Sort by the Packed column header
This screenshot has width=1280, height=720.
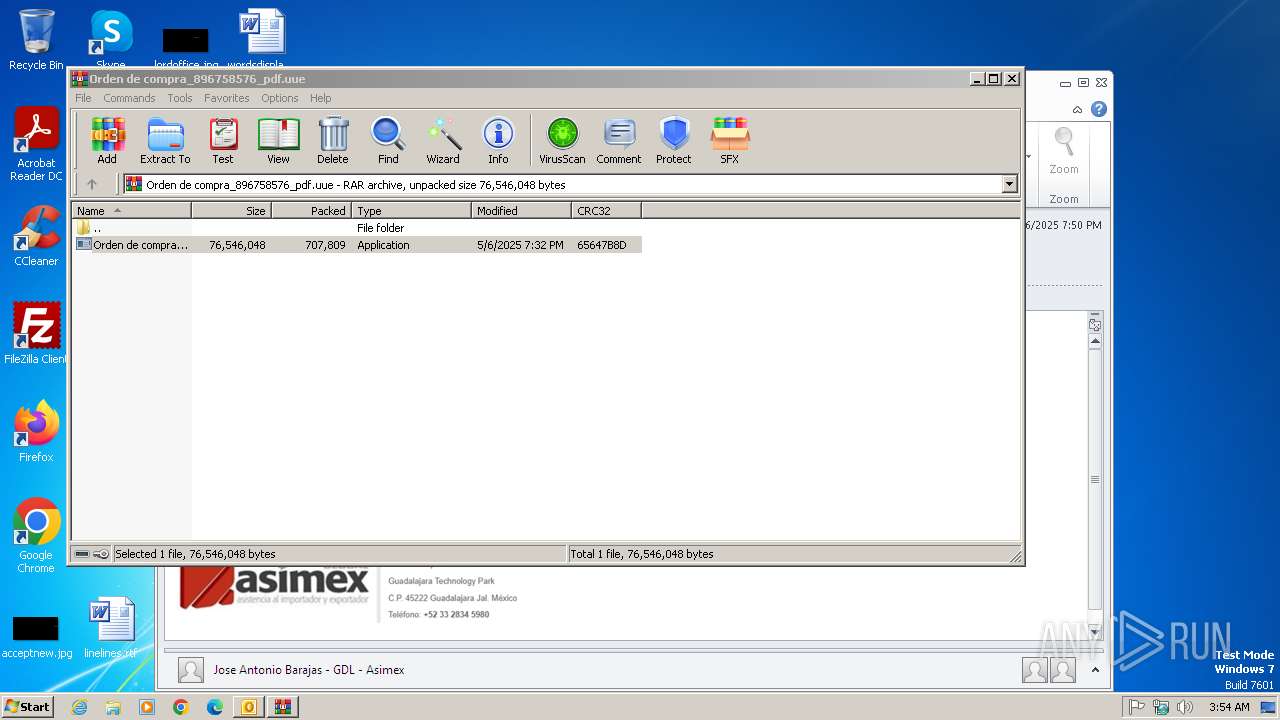point(311,211)
